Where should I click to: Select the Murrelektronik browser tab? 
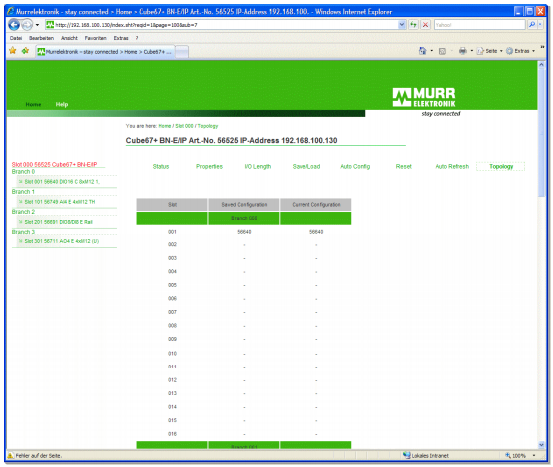[105, 51]
